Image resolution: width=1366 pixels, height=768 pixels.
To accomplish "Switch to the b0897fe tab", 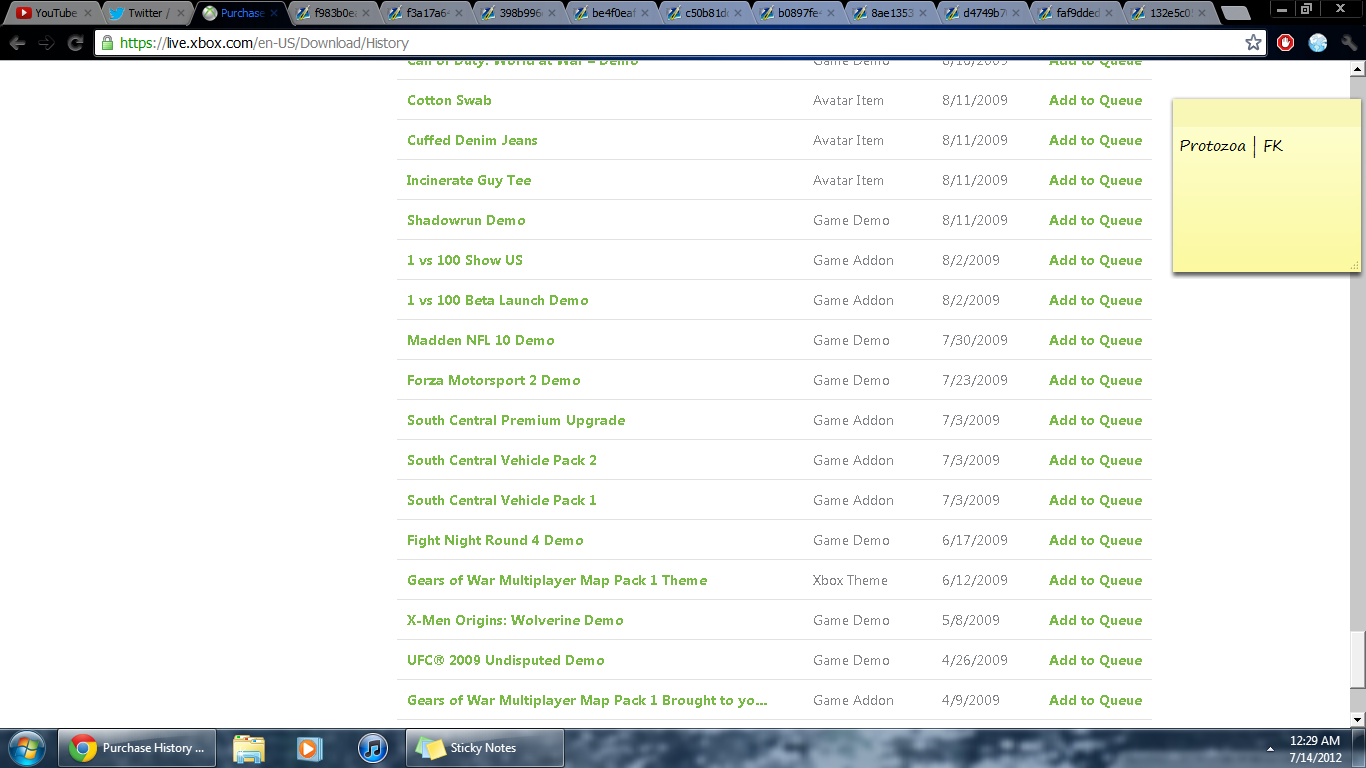I will tap(794, 13).
